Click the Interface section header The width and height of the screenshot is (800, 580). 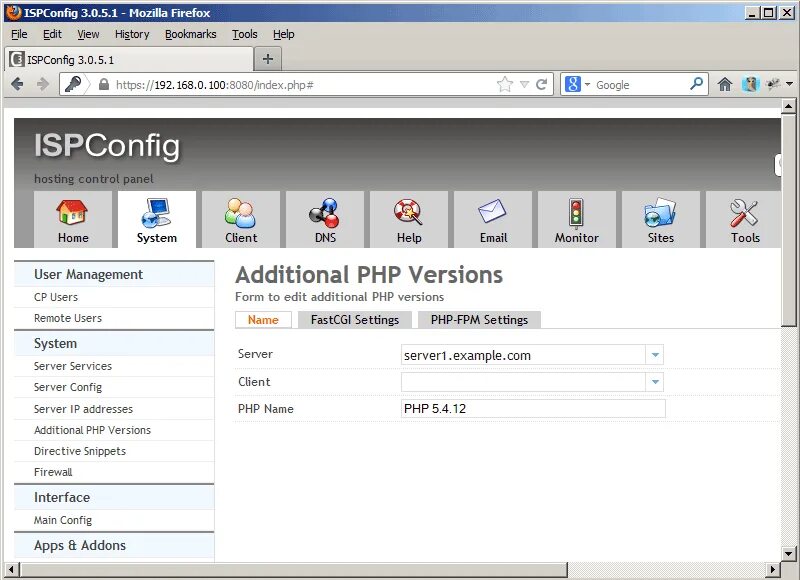[114, 497]
